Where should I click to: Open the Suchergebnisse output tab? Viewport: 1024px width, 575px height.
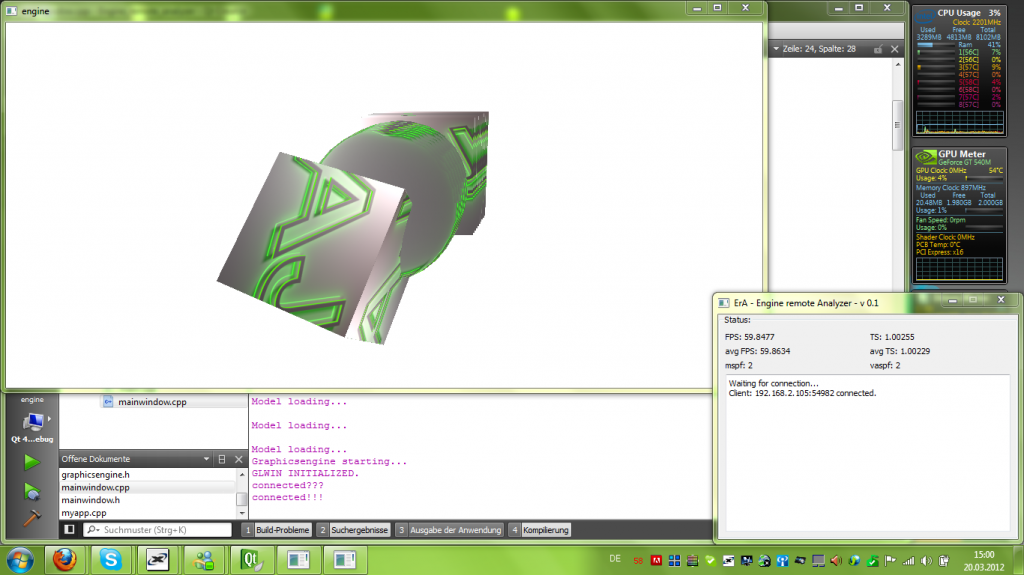pos(353,530)
